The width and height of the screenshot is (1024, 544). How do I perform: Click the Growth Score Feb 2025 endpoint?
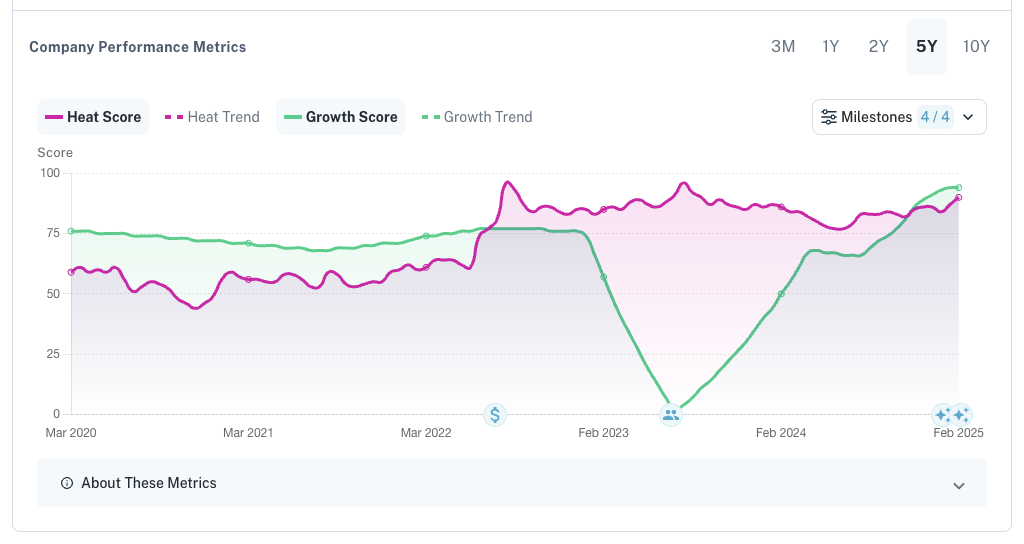pos(959,187)
